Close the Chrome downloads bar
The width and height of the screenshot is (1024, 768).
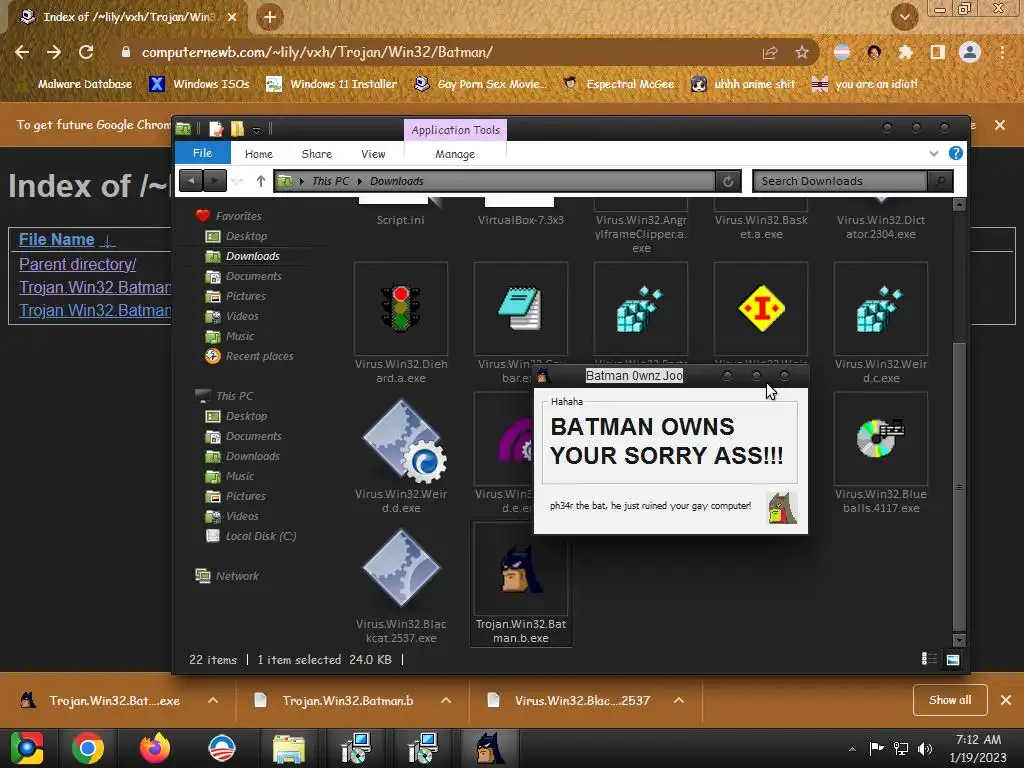1006,700
